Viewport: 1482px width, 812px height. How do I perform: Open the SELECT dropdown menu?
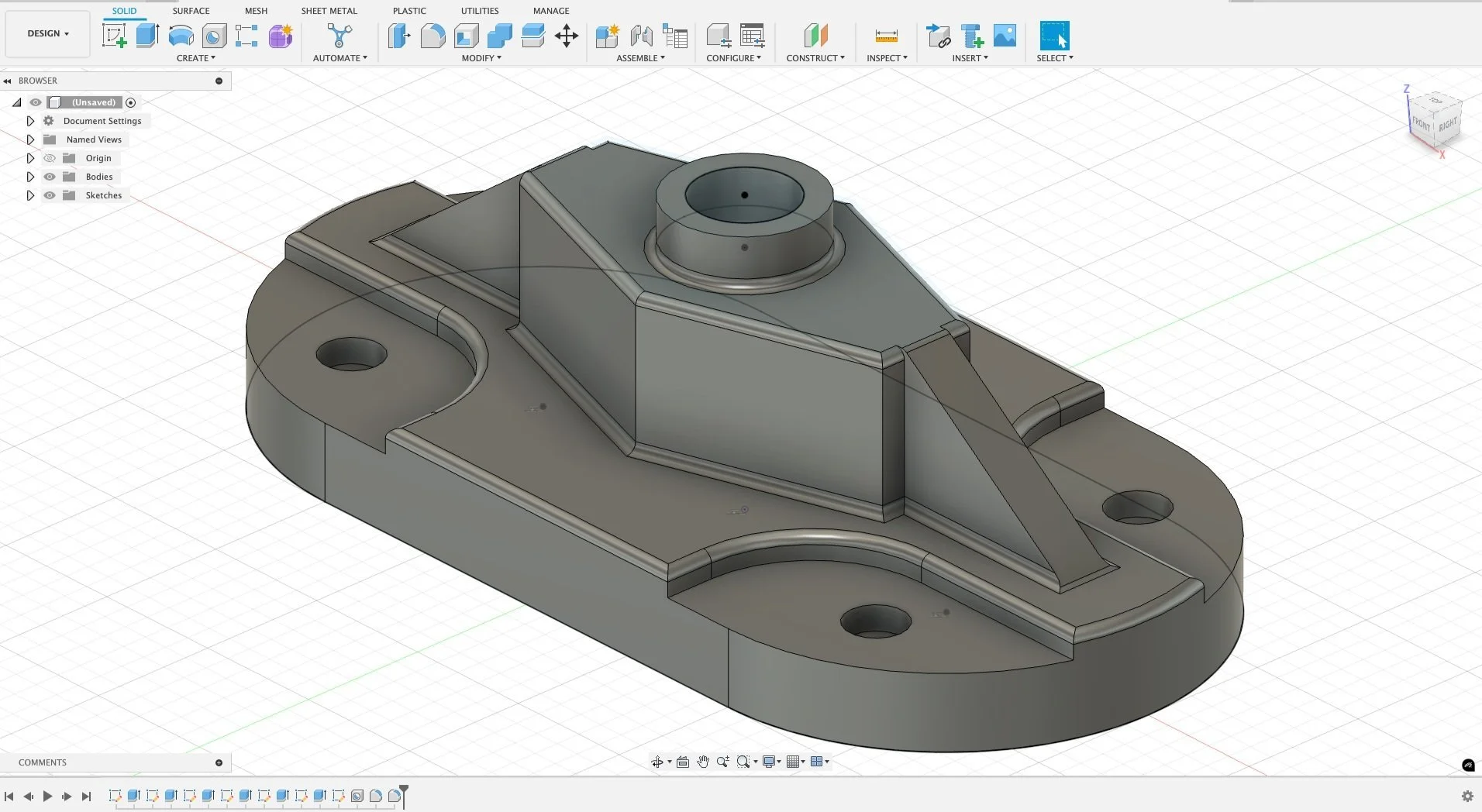[1055, 58]
